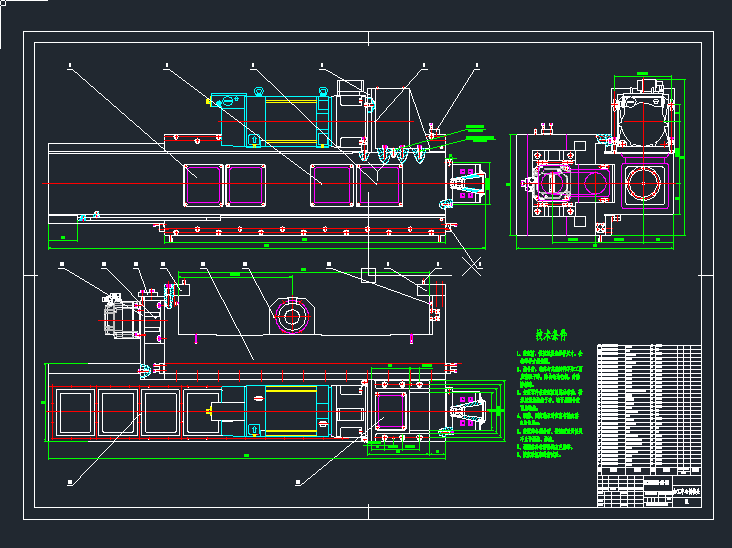Click the bottom-left part balloon marker
Image resolution: width=732 pixels, height=548 pixels.
point(69,482)
